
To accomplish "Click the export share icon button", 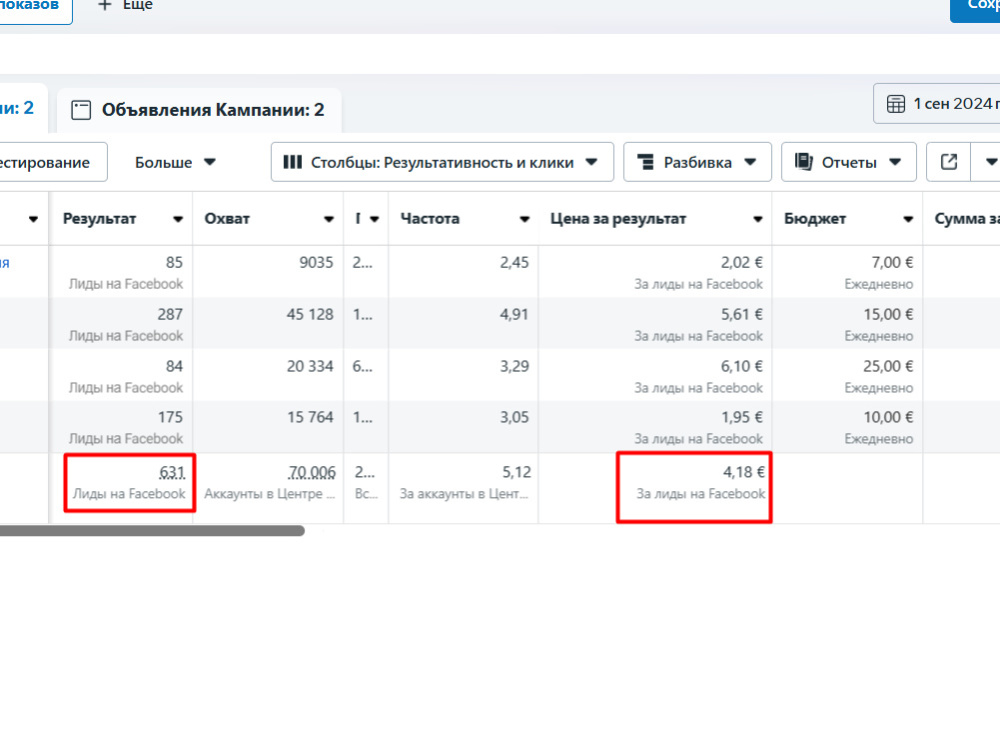I will click(x=948, y=162).
